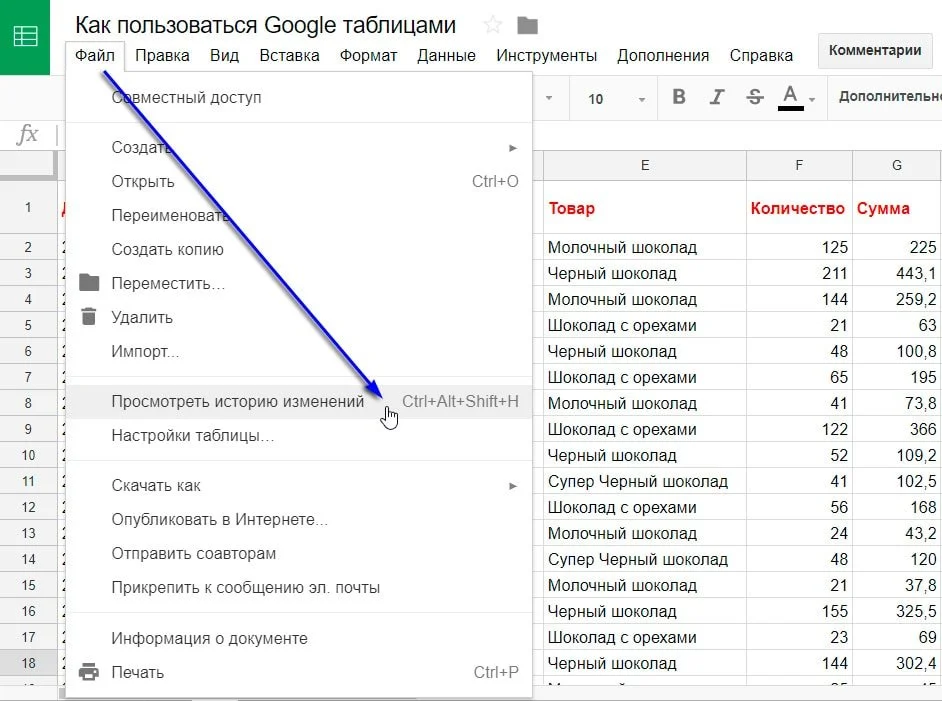Open the folder icon to move spreadsheet
This screenshot has height=701, width=942.
tap(527, 26)
